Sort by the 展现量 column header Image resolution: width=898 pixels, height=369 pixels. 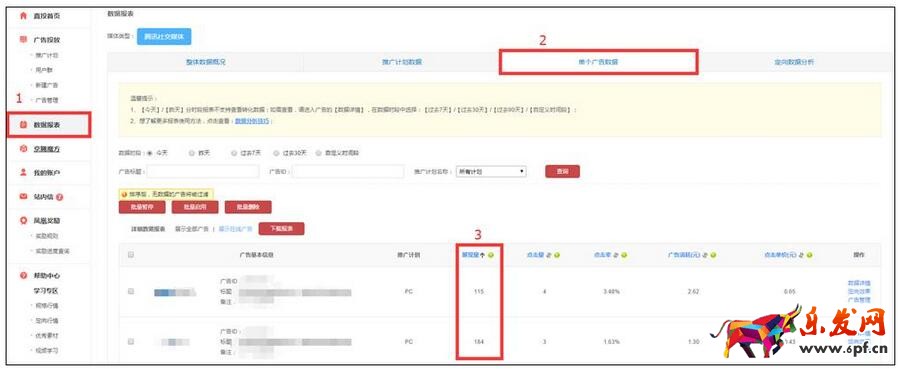471,255
